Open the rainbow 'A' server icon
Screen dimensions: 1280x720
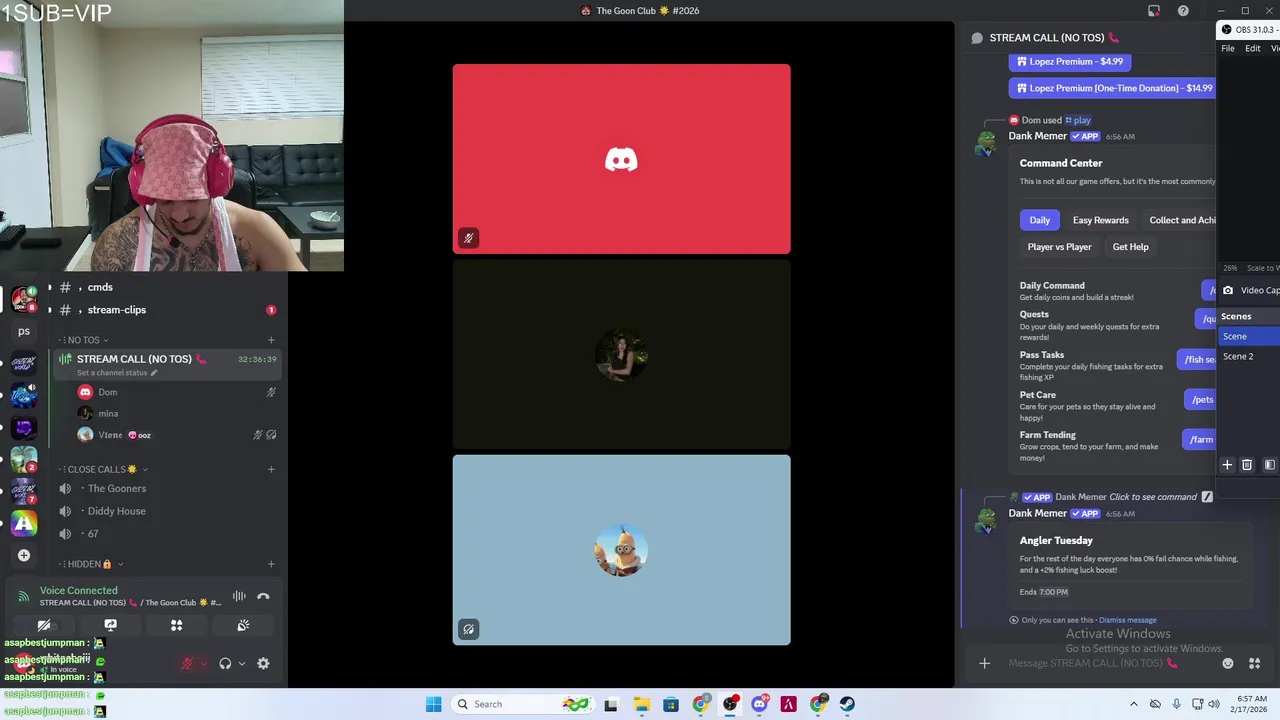[x=24, y=523]
